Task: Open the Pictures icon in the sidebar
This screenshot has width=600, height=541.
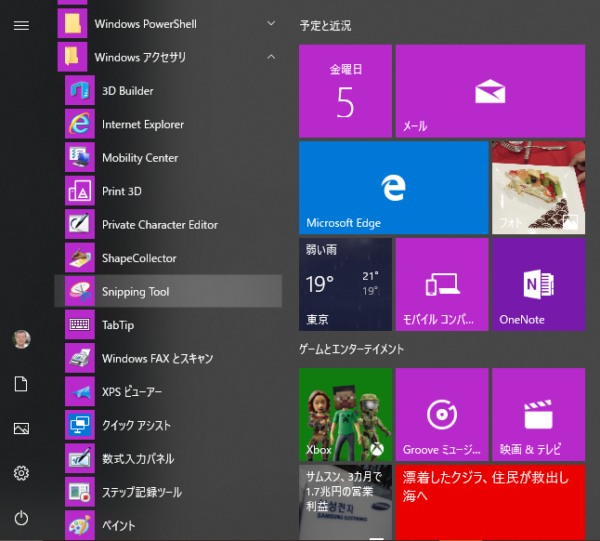Action: pyautogui.click(x=21, y=428)
